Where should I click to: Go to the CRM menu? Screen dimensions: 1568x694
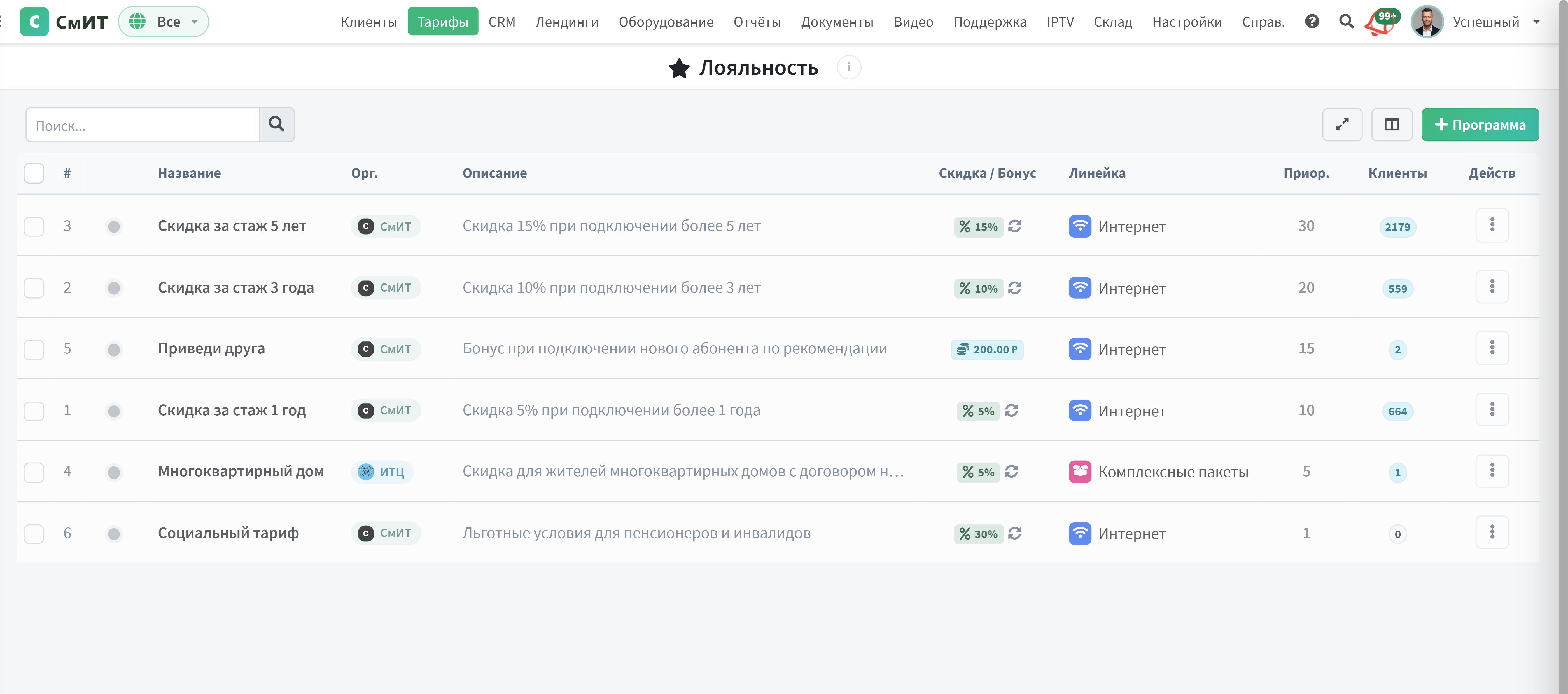coord(501,22)
